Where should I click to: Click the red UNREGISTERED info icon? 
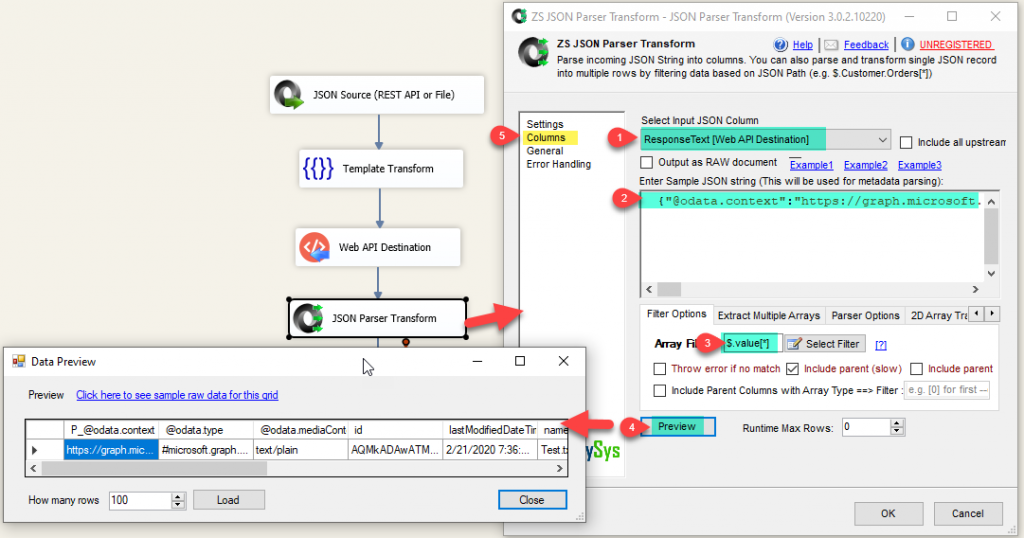click(907, 45)
